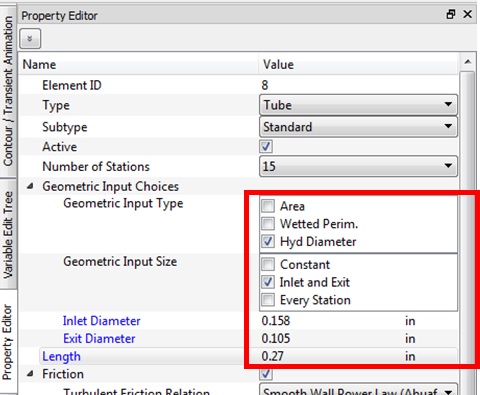Collapse the Friction group
The height and width of the screenshot is (395, 480).
tap(30, 374)
